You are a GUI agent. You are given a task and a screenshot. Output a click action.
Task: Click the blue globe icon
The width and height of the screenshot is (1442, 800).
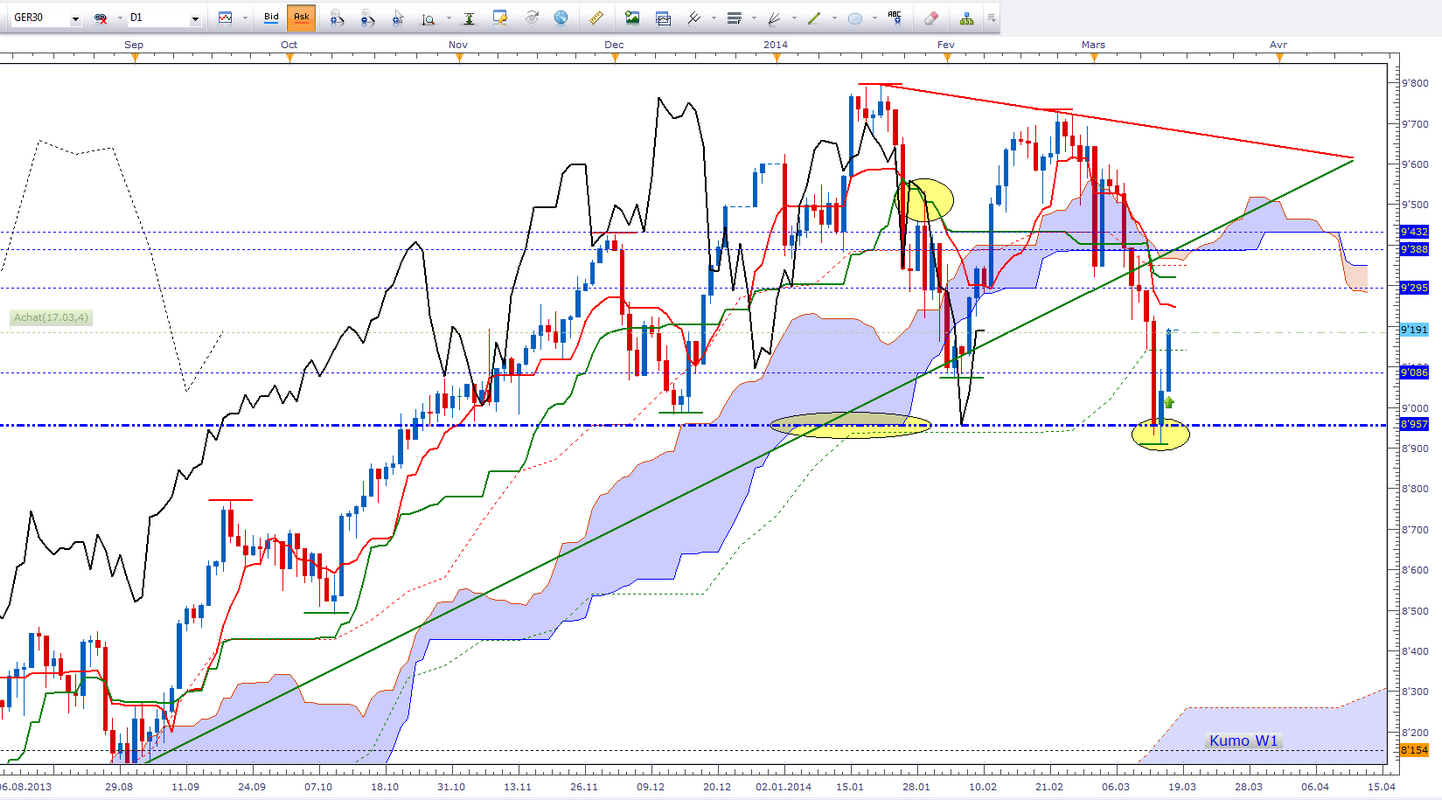(x=561, y=18)
